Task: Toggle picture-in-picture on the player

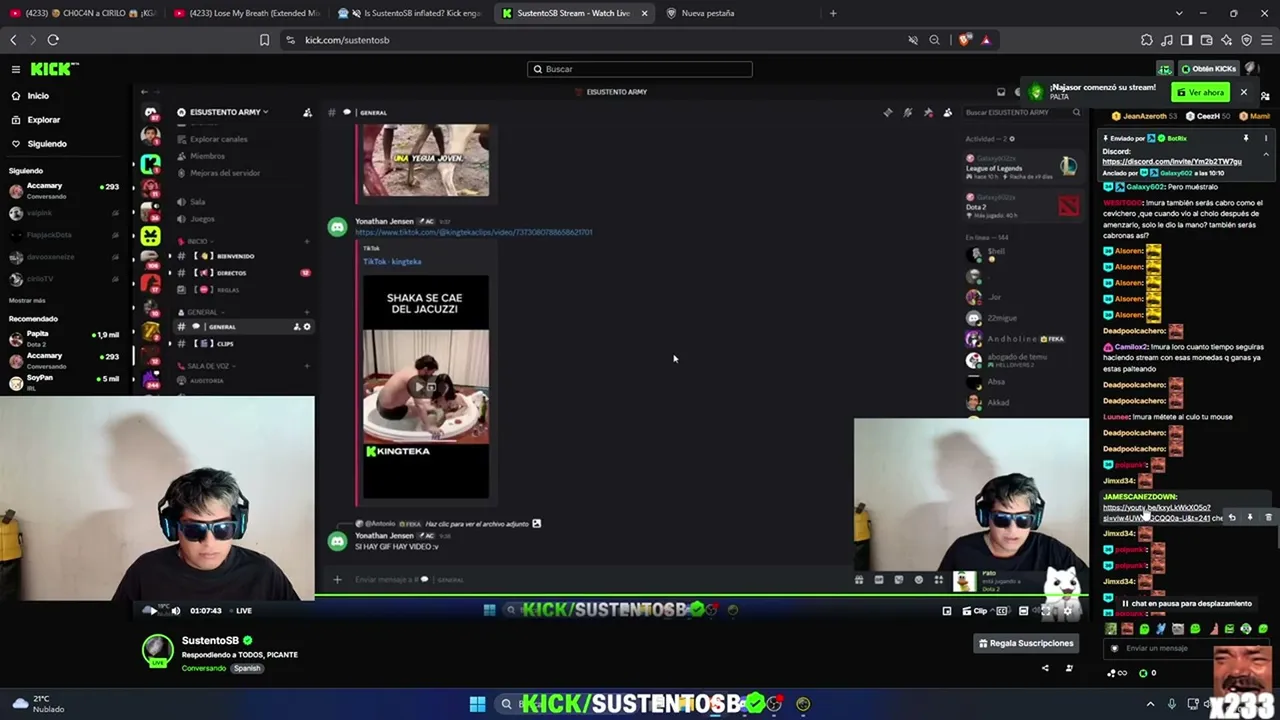Action: pyautogui.click(x=947, y=611)
